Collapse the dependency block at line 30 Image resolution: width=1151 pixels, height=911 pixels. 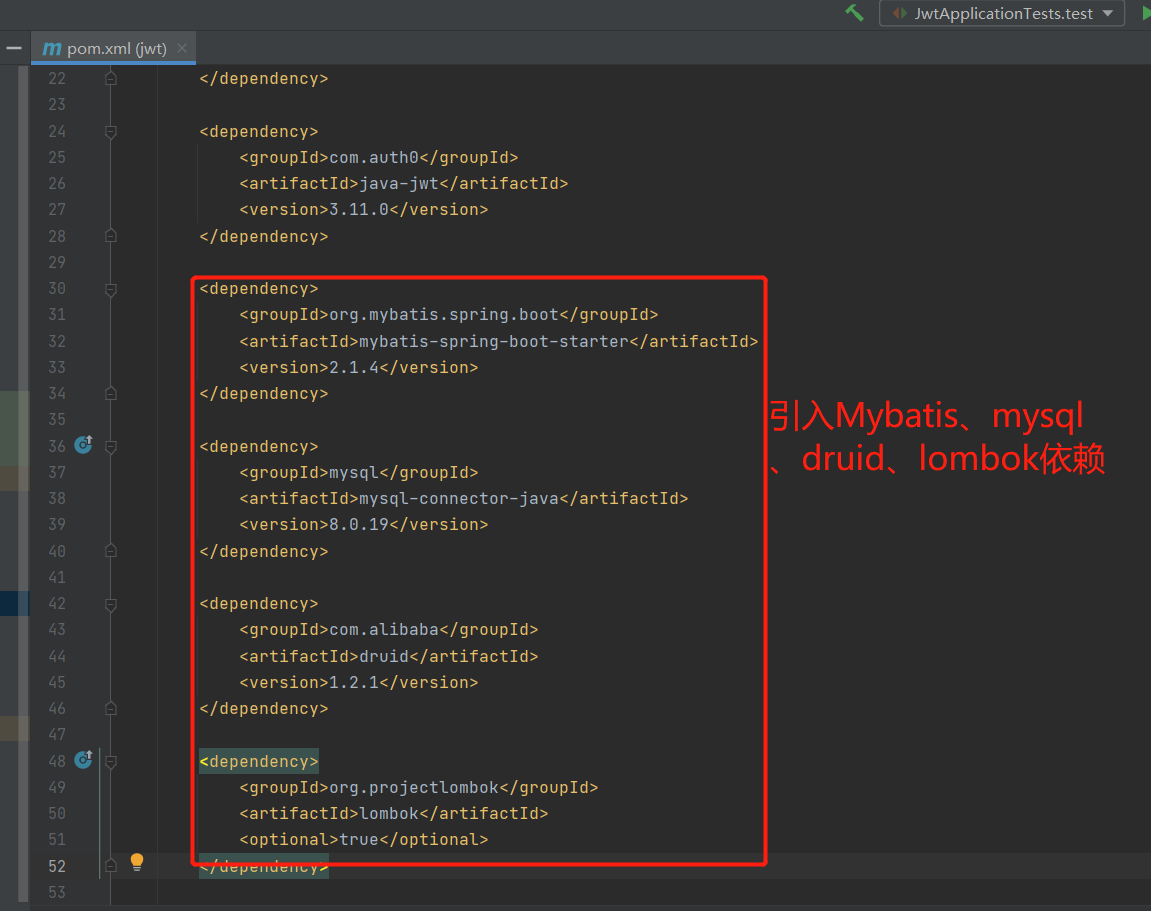111,290
